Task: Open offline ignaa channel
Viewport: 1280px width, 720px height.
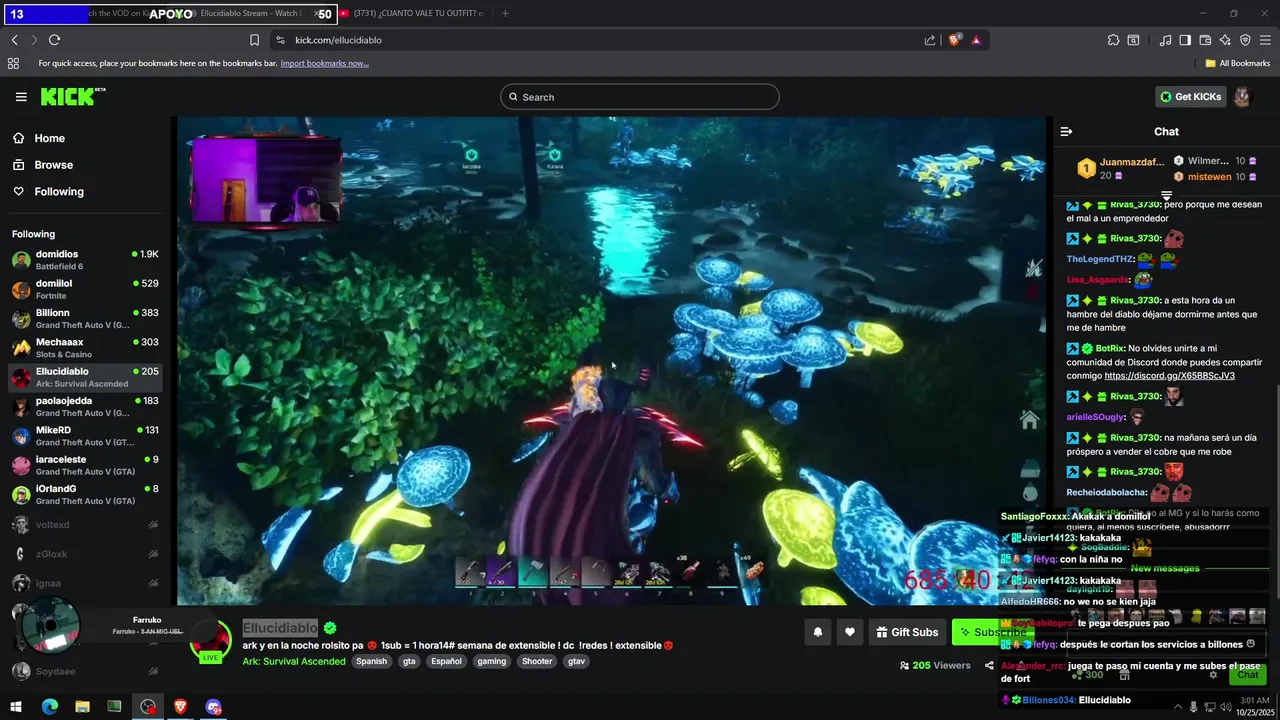Action: [x=85, y=583]
